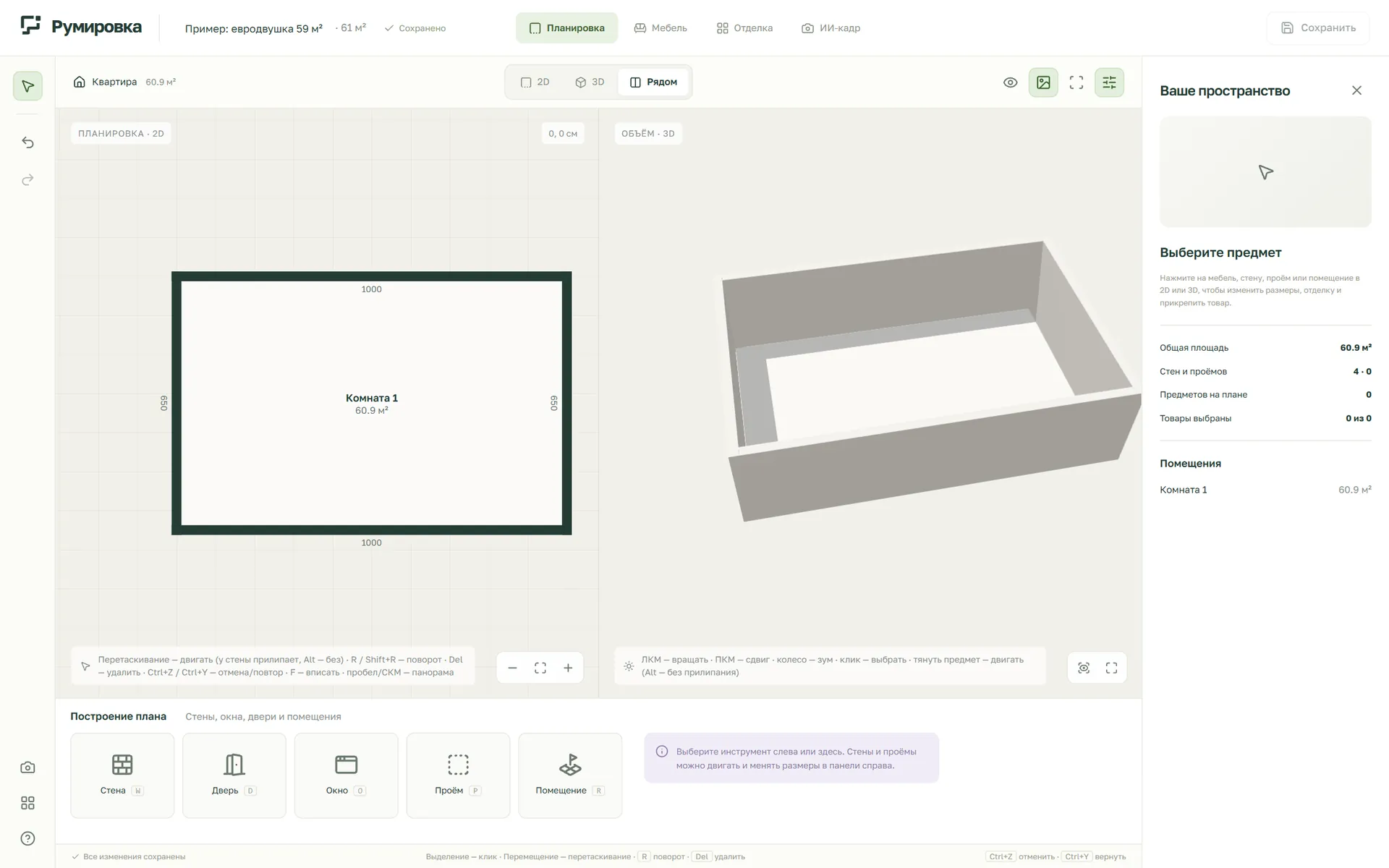Switch to the 3D view mode
The height and width of the screenshot is (868, 1389).
[590, 82]
